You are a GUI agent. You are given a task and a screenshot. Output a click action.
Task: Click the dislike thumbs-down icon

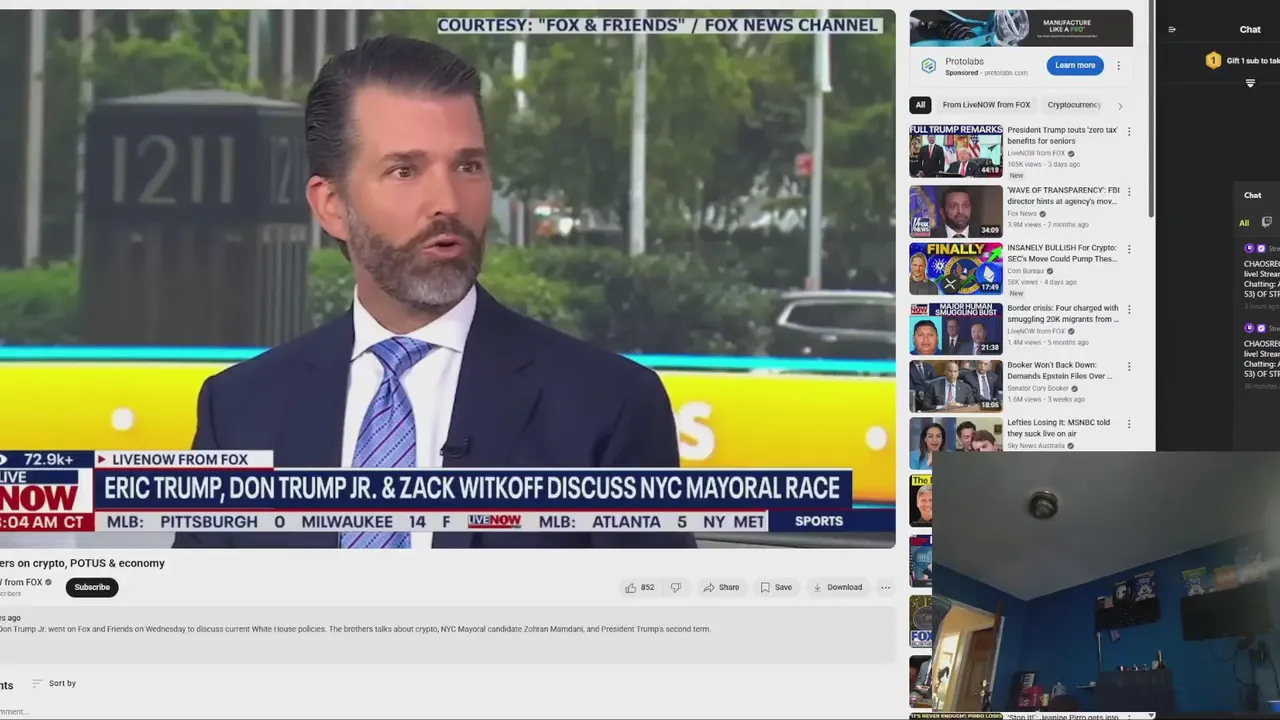[675, 587]
